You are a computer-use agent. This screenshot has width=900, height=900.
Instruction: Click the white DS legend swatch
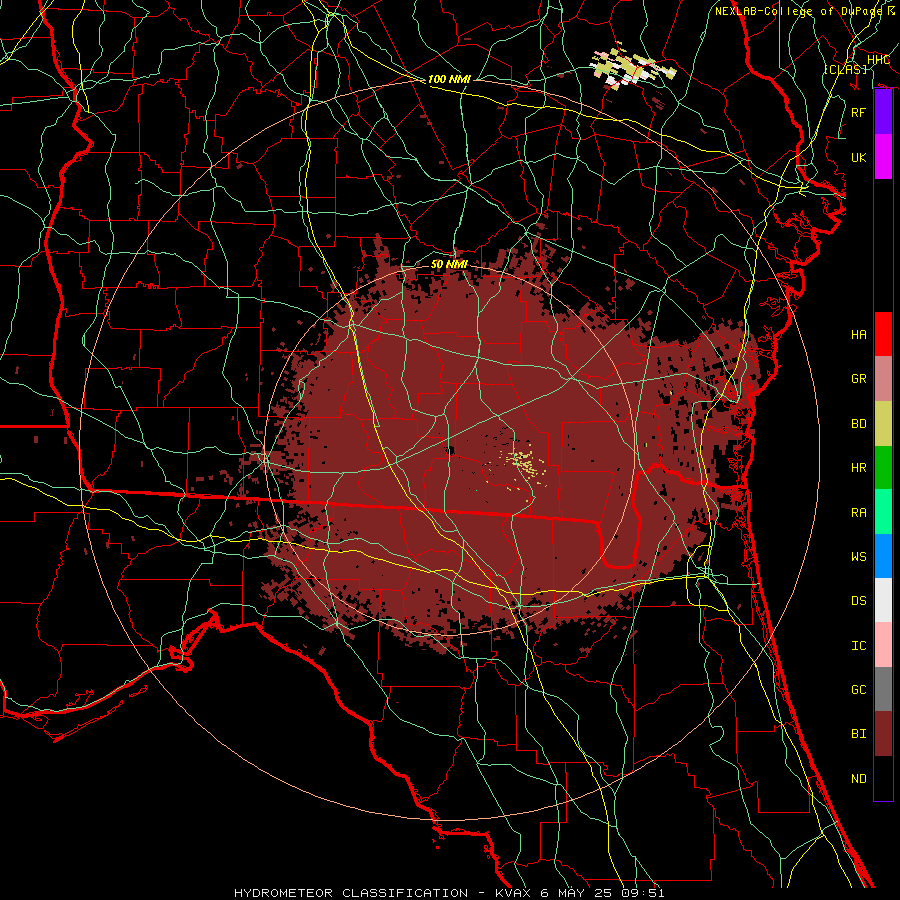click(x=883, y=600)
